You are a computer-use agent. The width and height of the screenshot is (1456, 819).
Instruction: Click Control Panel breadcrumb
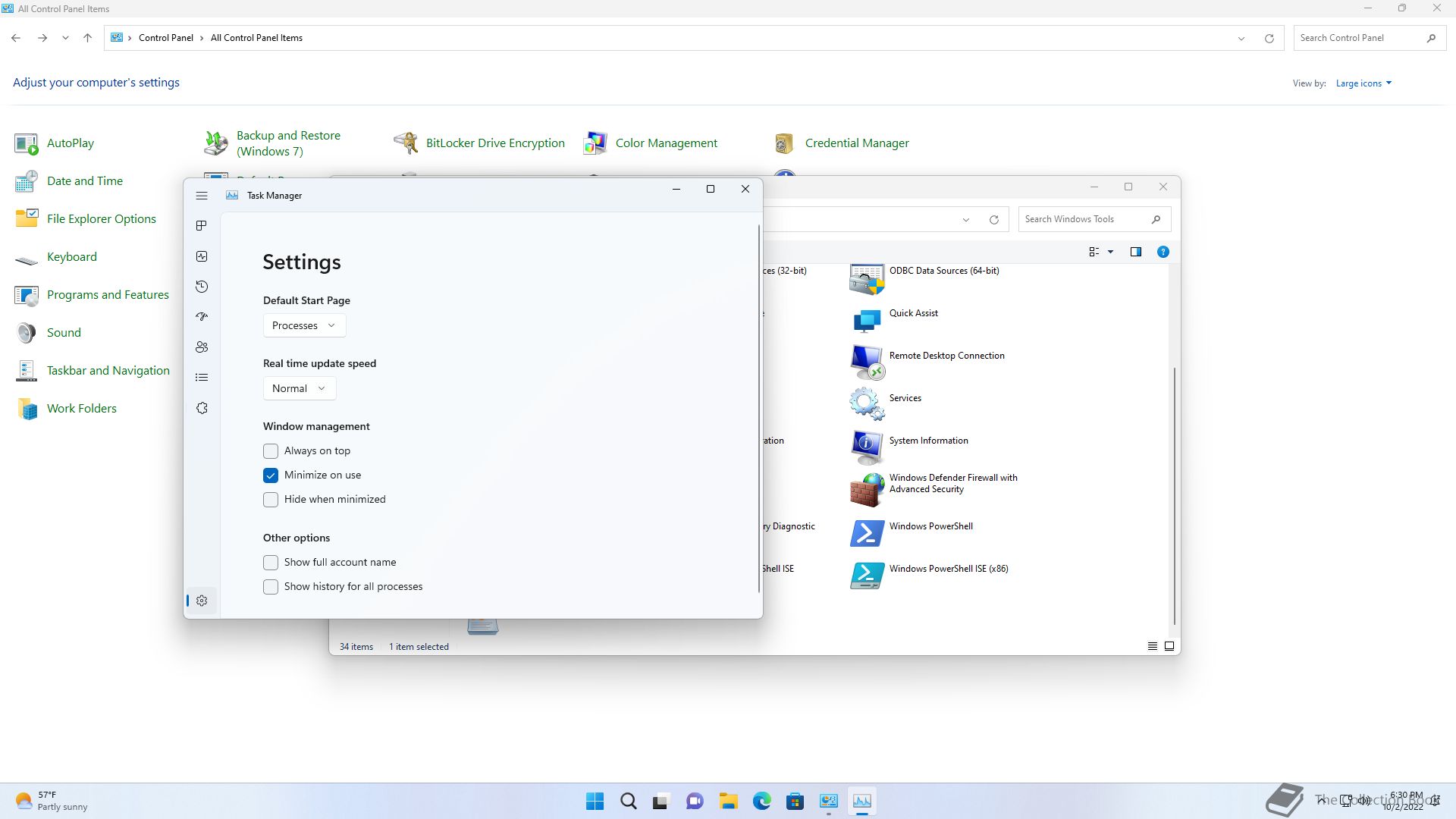[166, 38]
